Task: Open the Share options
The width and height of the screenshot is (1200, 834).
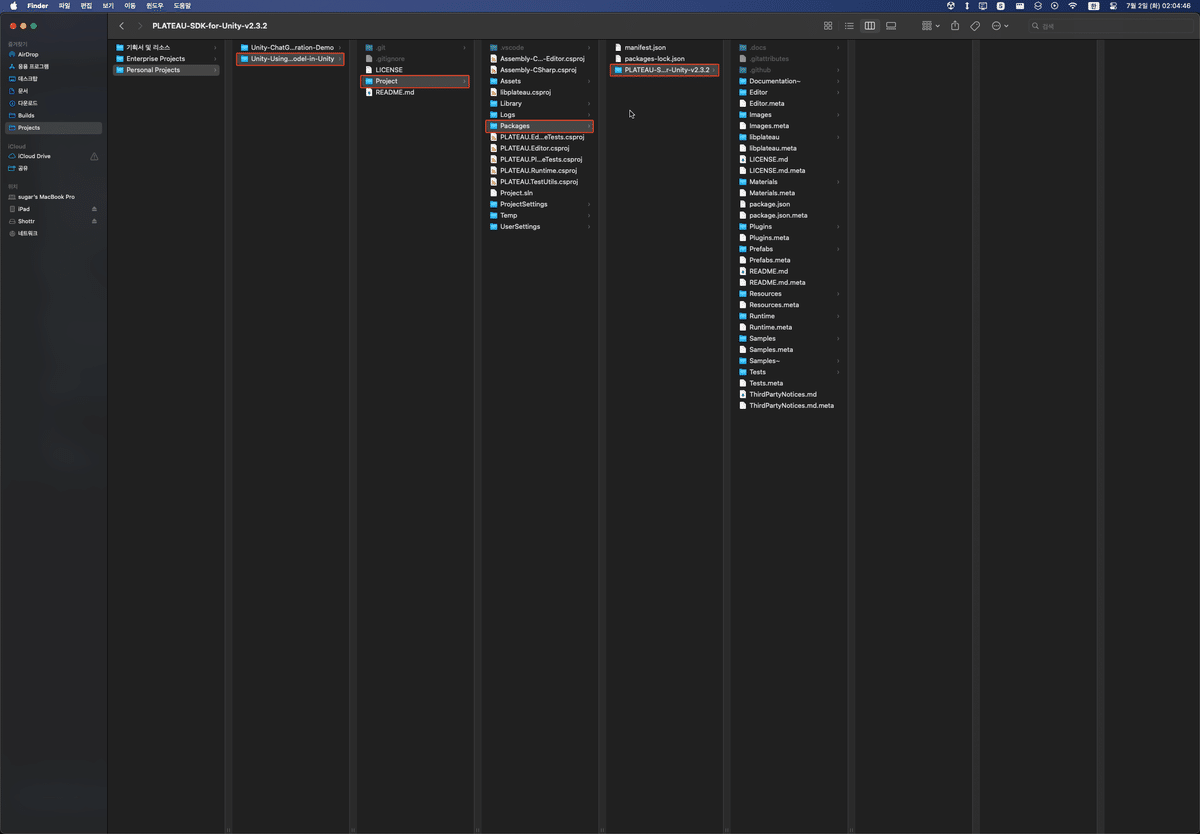Action: pyautogui.click(x=956, y=25)
